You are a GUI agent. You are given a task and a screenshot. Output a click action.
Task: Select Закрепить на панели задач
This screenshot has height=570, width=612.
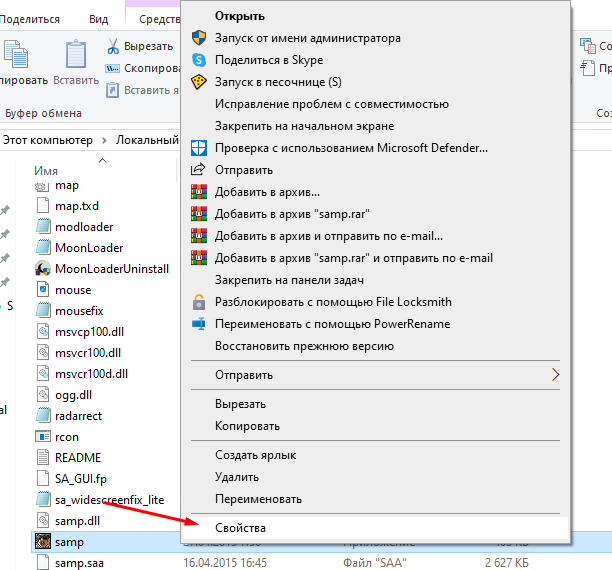tap(289, 280)
